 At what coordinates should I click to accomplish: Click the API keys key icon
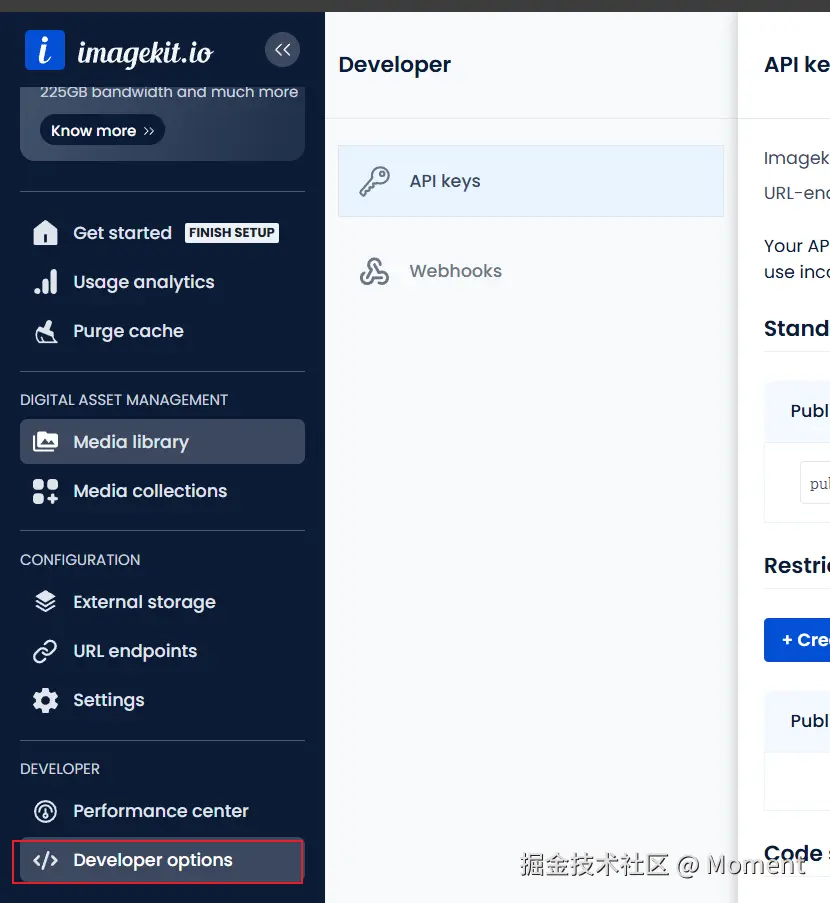tap(374, 181)
